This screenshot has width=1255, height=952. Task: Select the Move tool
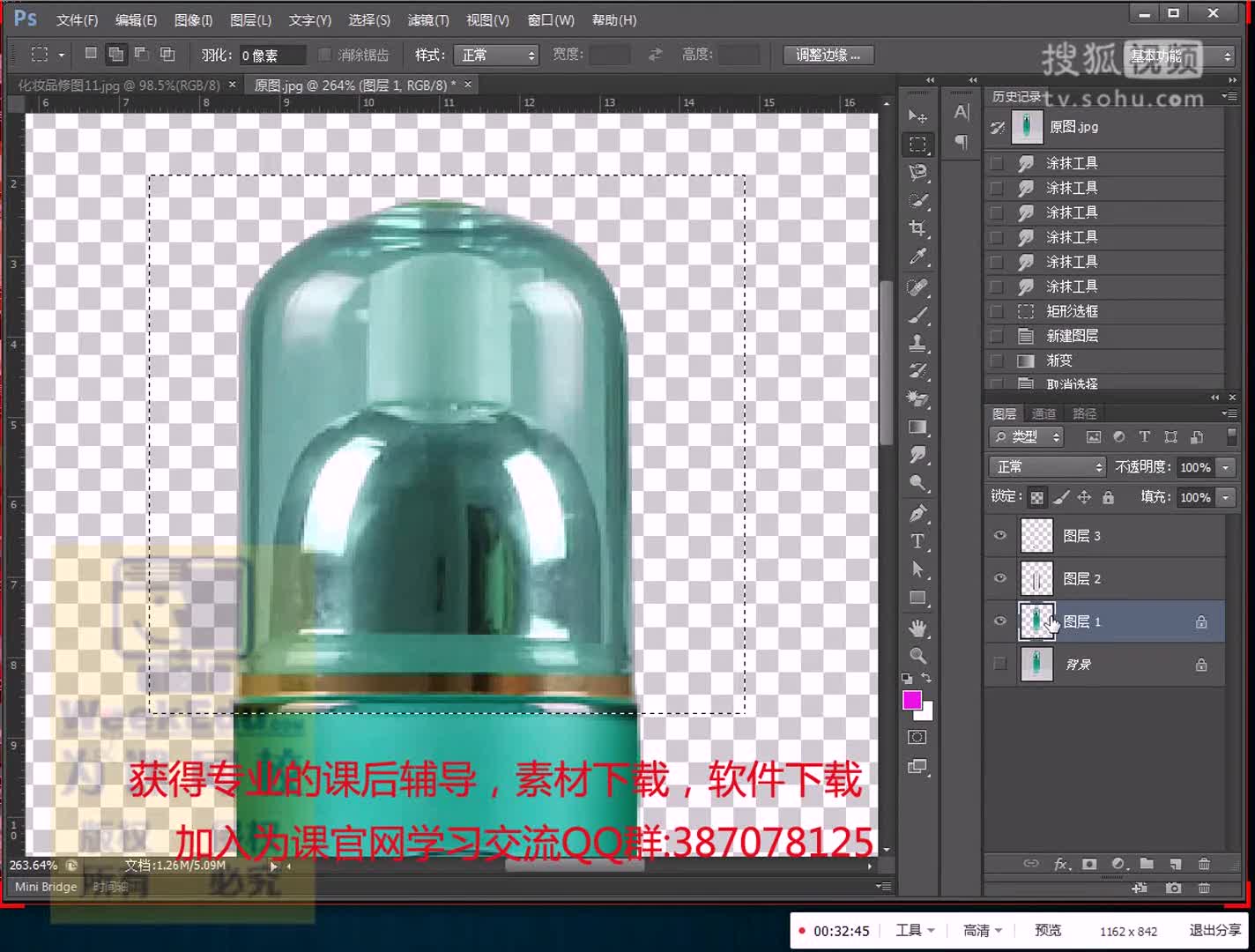click(x=917, y=116)
